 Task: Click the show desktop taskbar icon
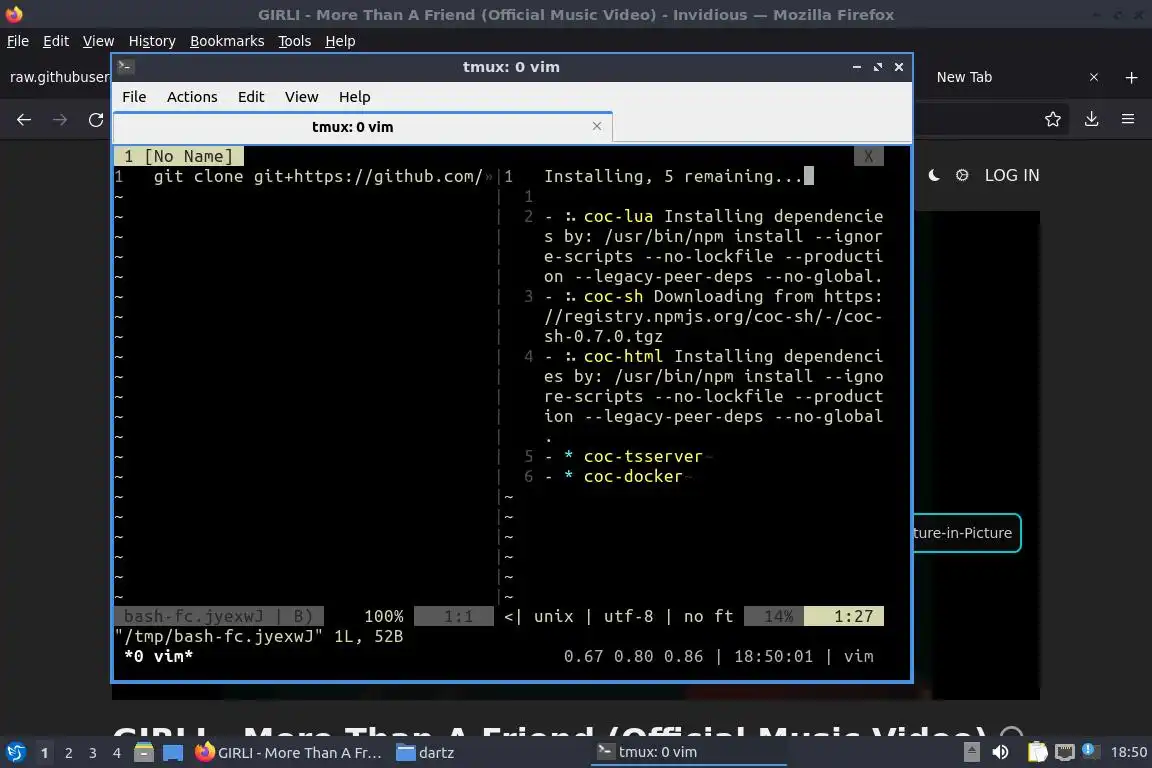(x=173, y=753)
